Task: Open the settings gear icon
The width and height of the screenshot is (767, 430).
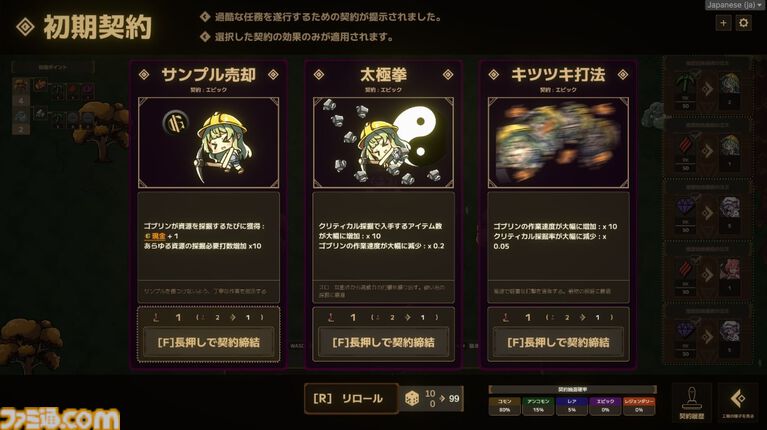Action: 744,23
